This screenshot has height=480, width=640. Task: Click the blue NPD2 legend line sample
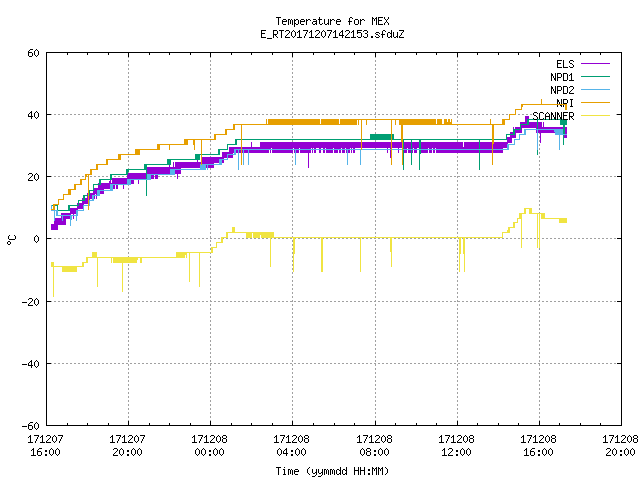[596, 90]
